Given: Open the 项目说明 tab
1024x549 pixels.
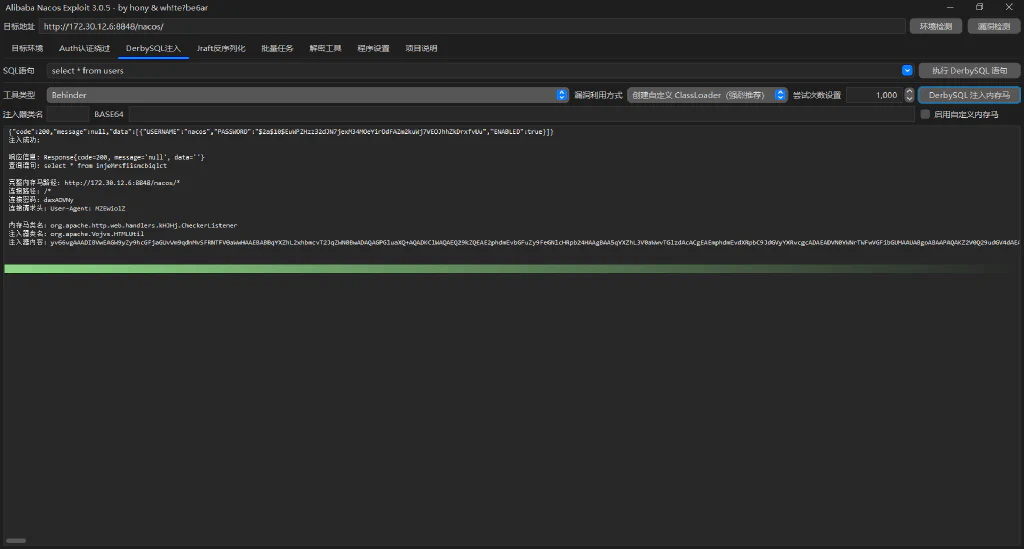Looking at the screenshot, I should tap(421, 48).
